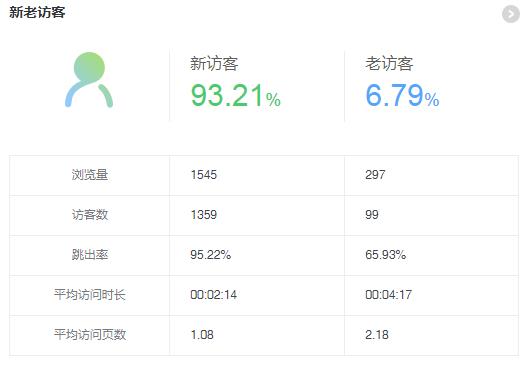Viewport: 520px width, 365px height.
Task: Click the duration value 00:04:17
Action: point(389,295)
